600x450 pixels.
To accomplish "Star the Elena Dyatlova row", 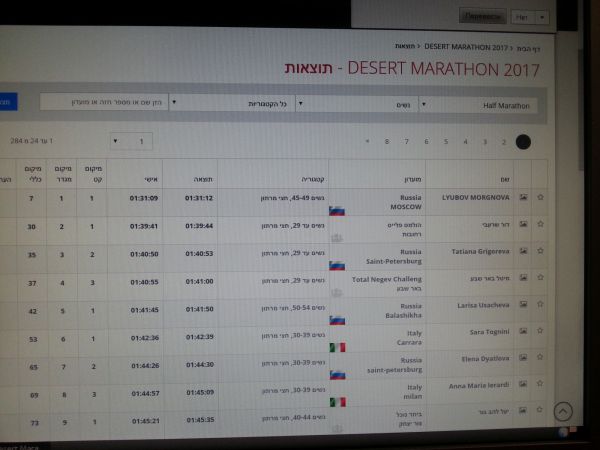I will (x=540, y=357).
